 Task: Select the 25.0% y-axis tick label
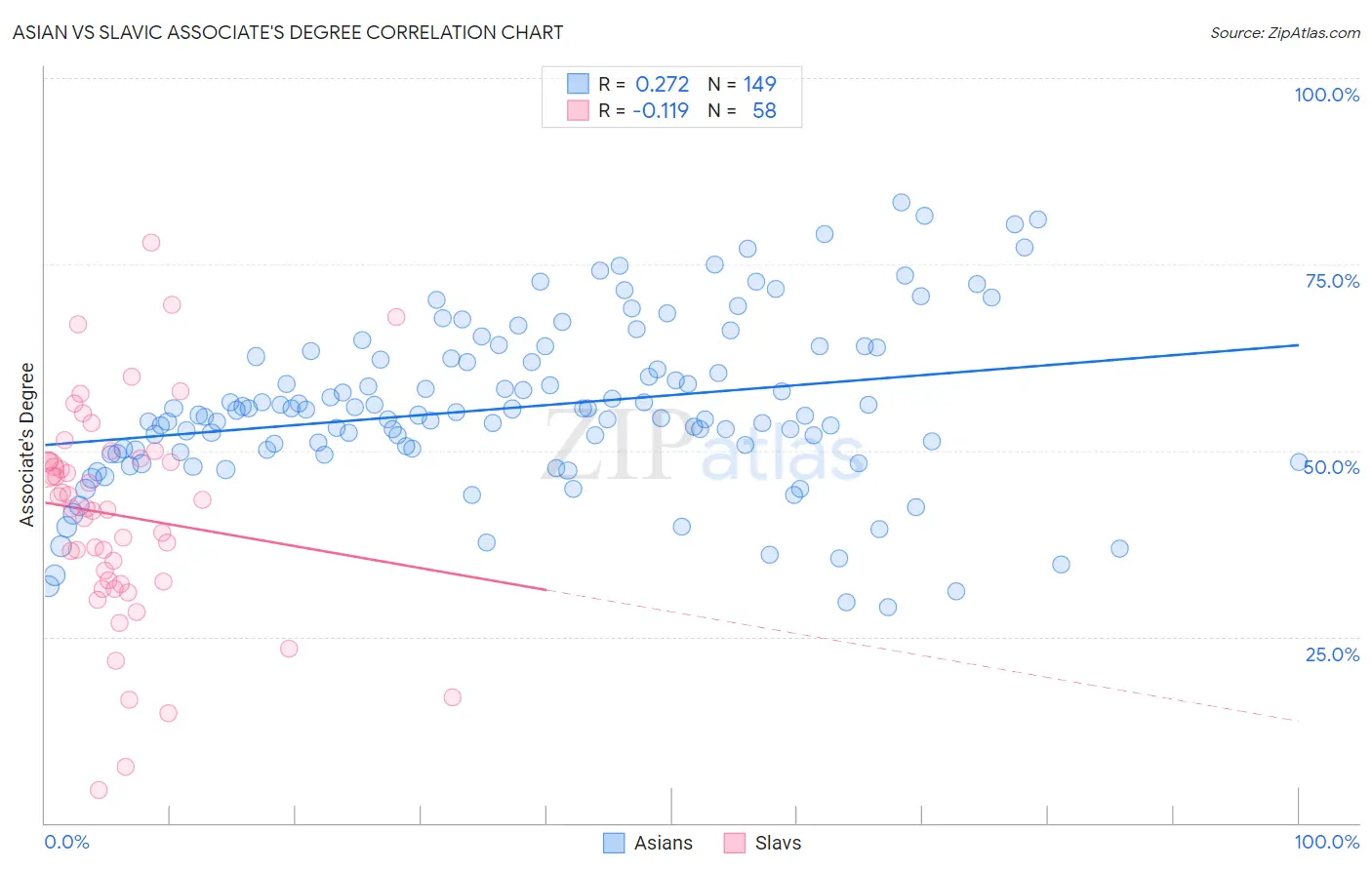[1332, 654]
